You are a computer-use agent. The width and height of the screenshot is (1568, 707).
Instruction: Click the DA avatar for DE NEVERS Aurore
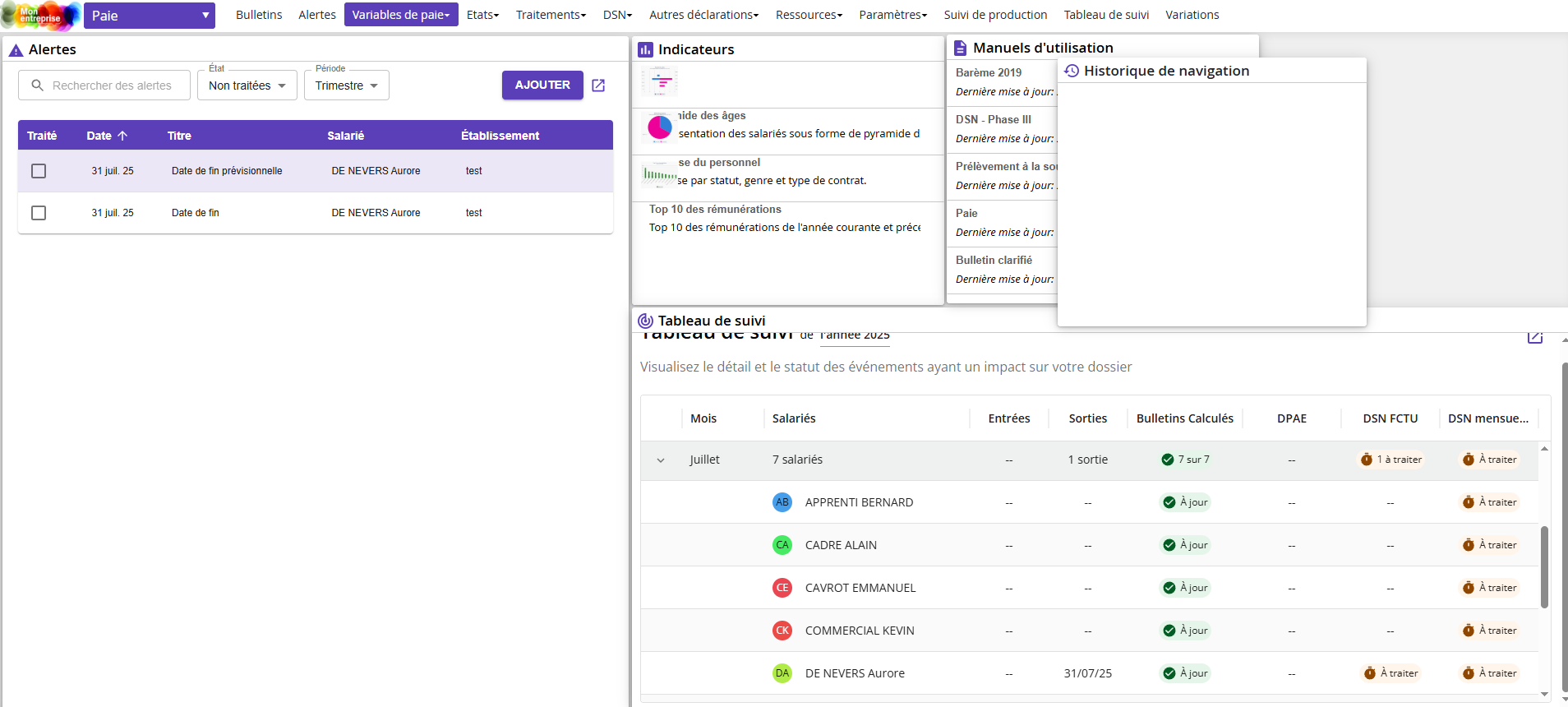pos(782,673)
